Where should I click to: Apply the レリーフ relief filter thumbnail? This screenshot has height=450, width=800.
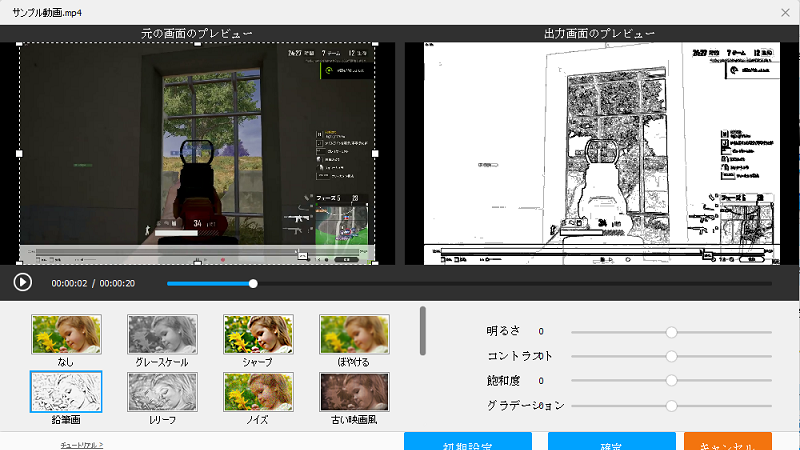point(162,392)
